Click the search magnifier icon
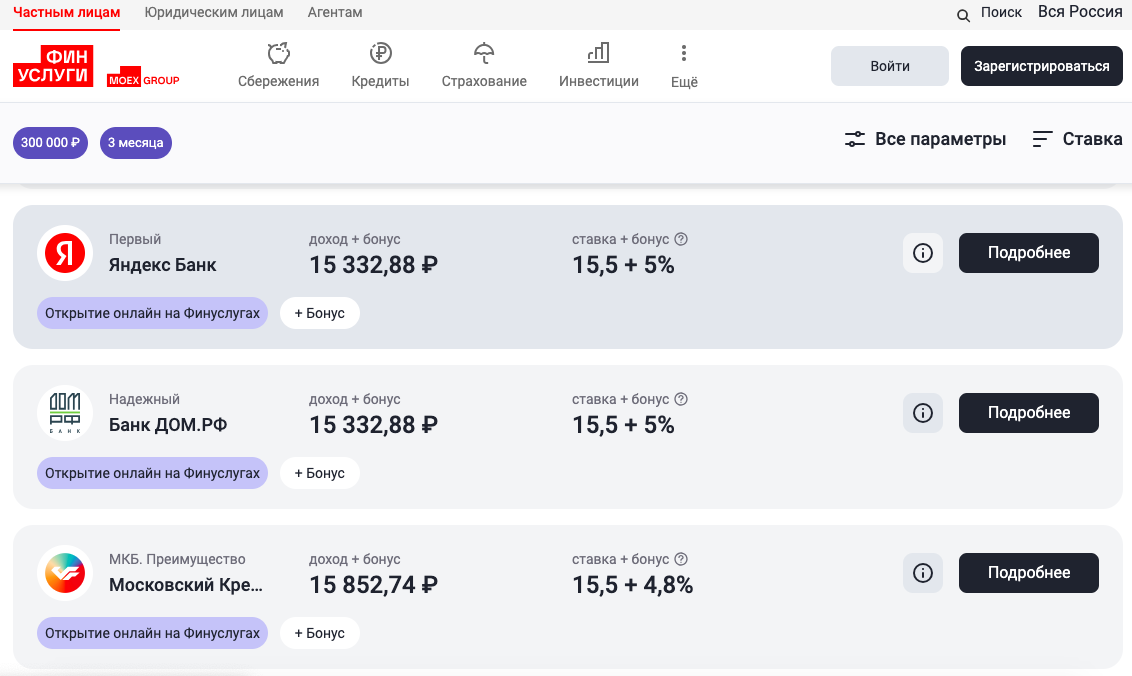The height and width of the screenshot is (676, 1132). (x=963, y=15)
